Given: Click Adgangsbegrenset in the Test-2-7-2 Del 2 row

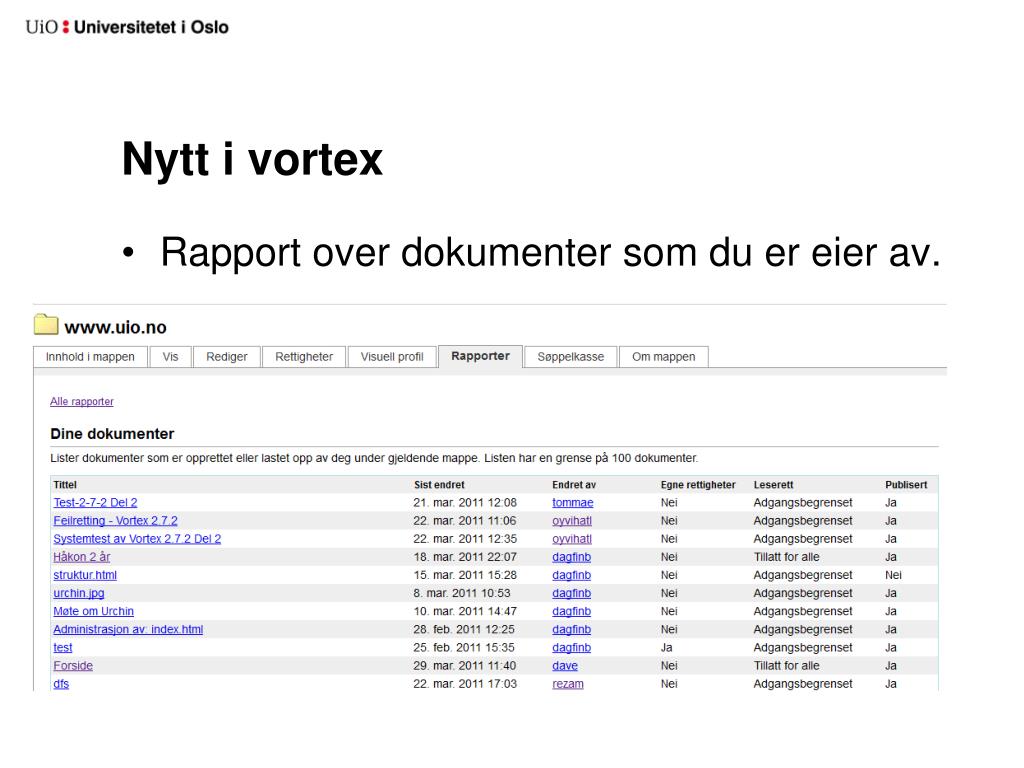Looking at the screenshot, I should (x=803, y=502).
